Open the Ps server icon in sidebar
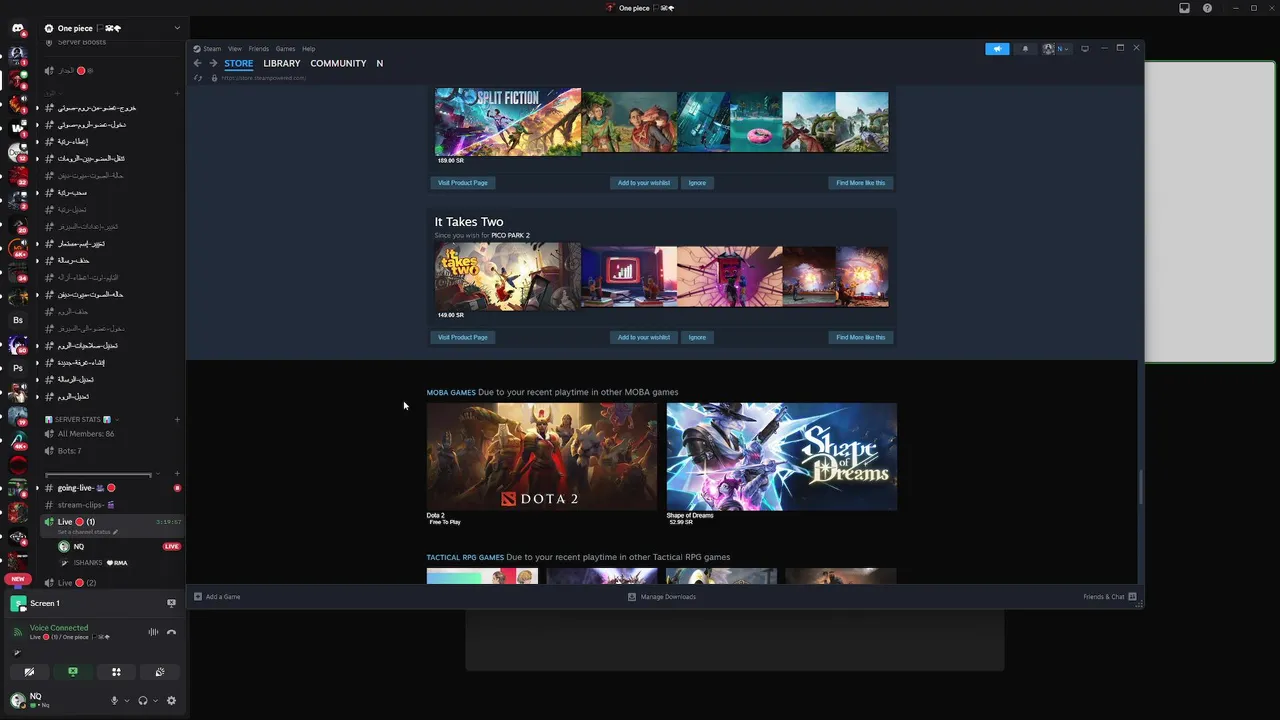1280x720 pixels. pos(17,368)
